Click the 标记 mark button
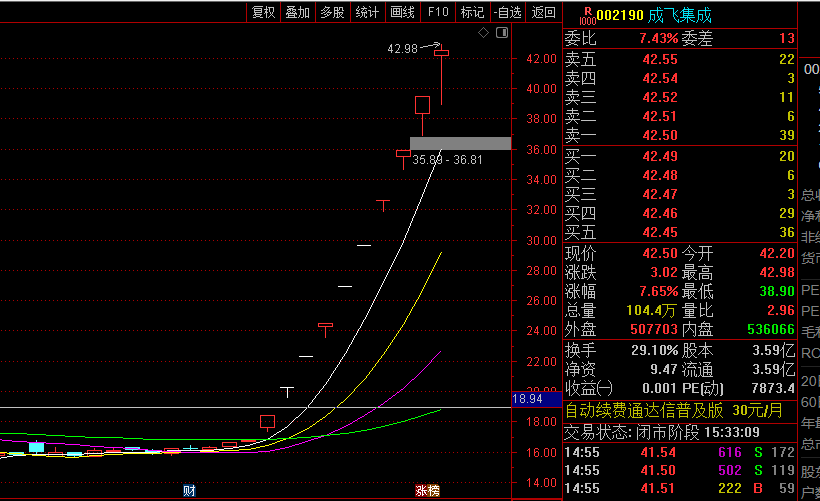This screenshot has width=820, height=501. pyautogui.click(x=472, y=12)
